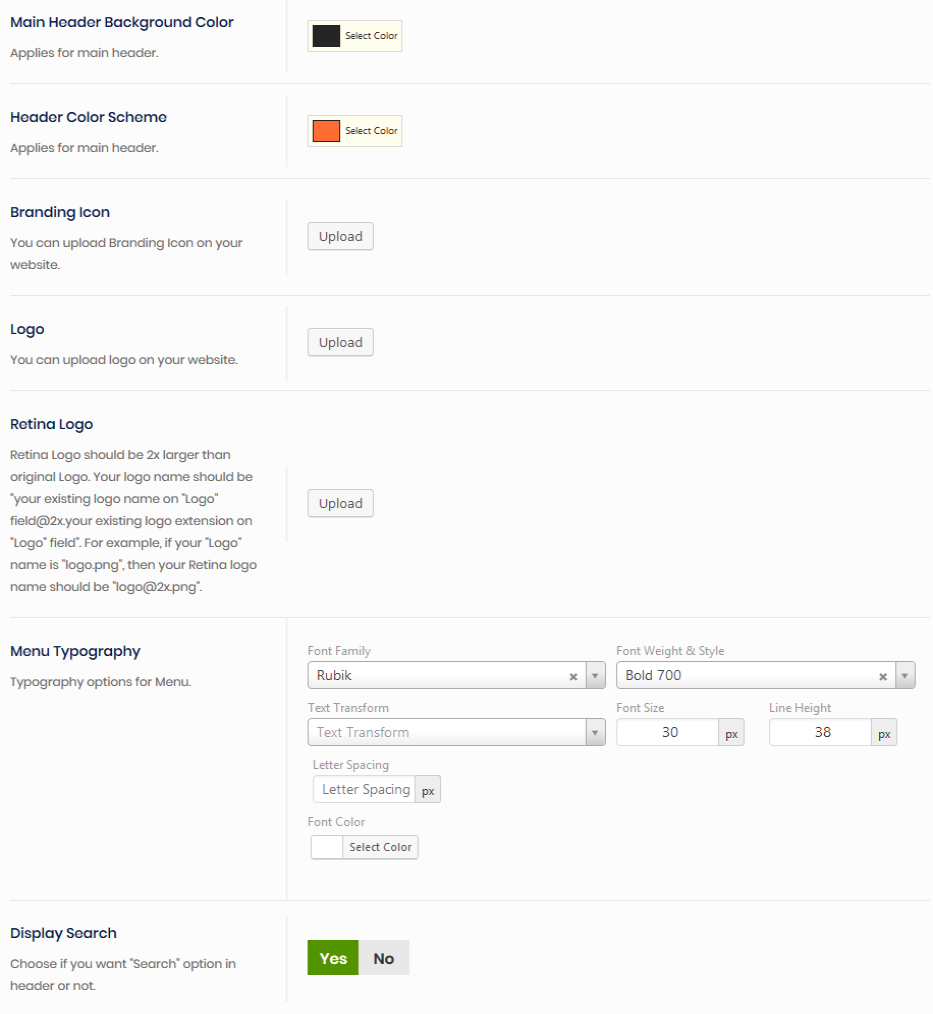Click the Letter Spacing input field

point(364,790)
